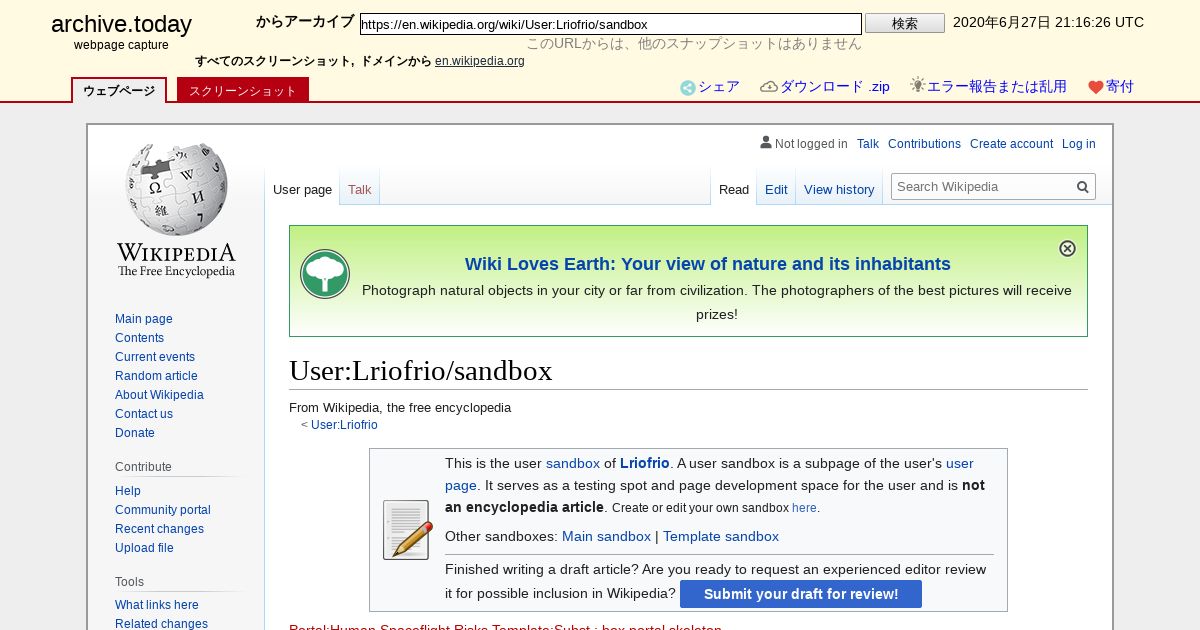1200x630 pixels.
Task: Open the User:Lriofrio parent page link
Action: [x=344, y=425]
